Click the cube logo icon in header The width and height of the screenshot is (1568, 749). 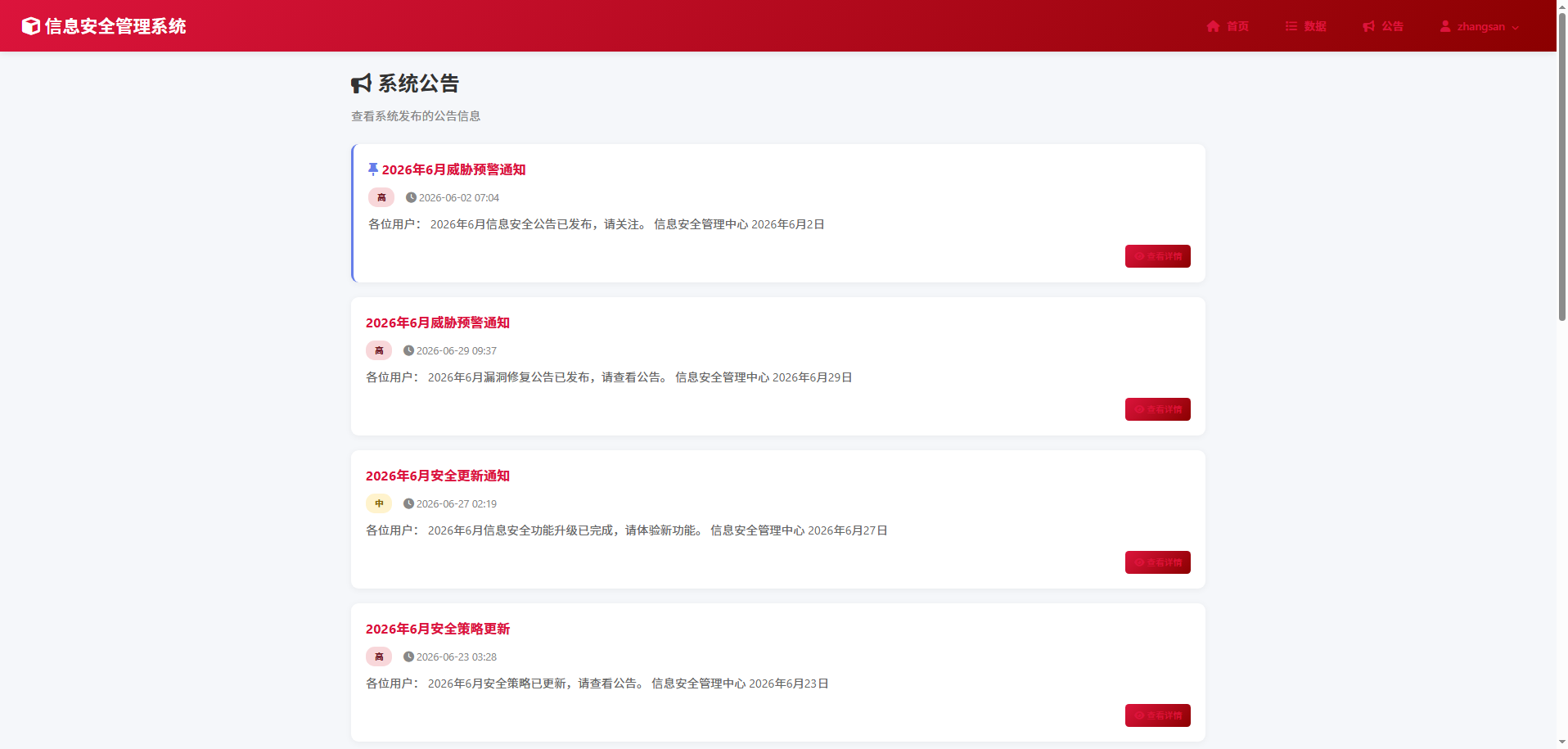(x=31, y=26)
